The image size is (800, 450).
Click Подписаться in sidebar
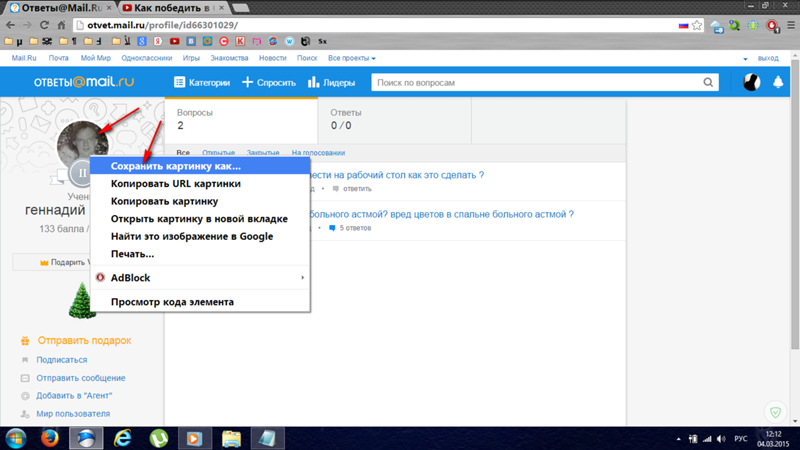coord(62,360)
